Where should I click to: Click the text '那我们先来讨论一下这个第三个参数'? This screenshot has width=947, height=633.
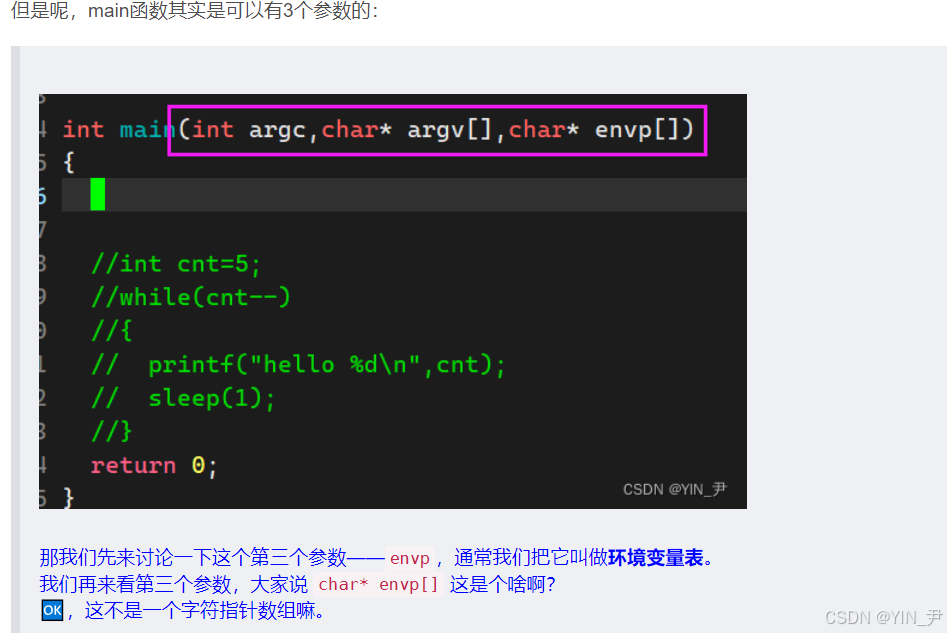pyautogui.click(x=193, y=557)
